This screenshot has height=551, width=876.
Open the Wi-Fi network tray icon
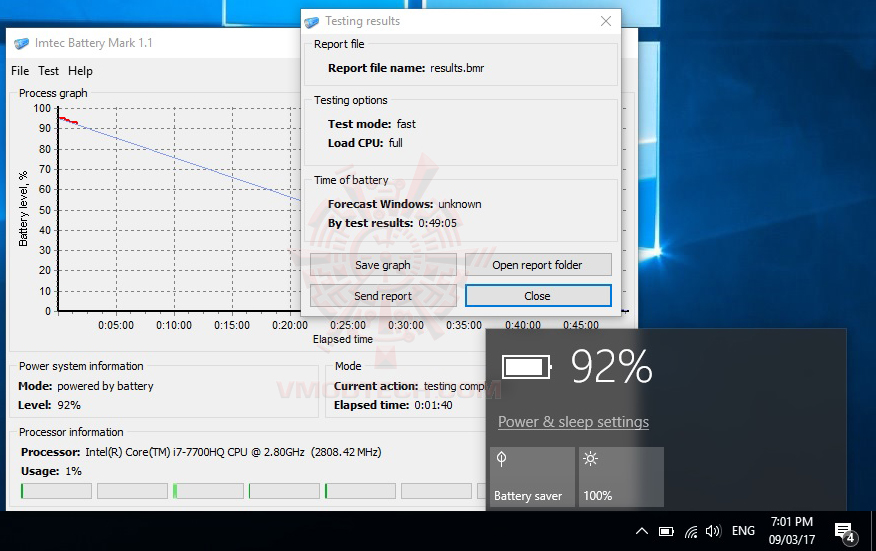pyautogui.click(x=691, y=531)
